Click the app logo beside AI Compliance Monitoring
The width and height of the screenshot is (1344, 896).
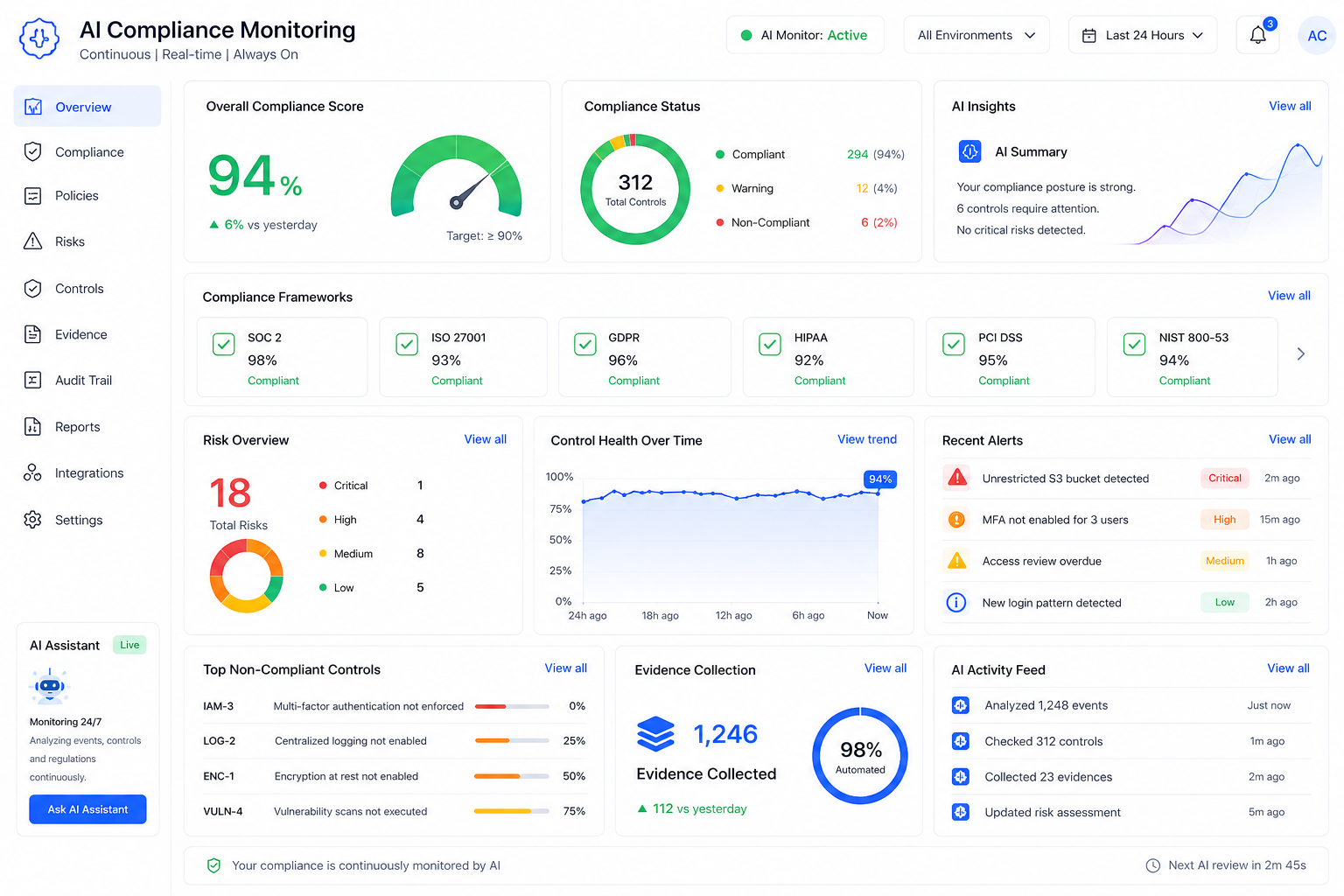[39, 38]
